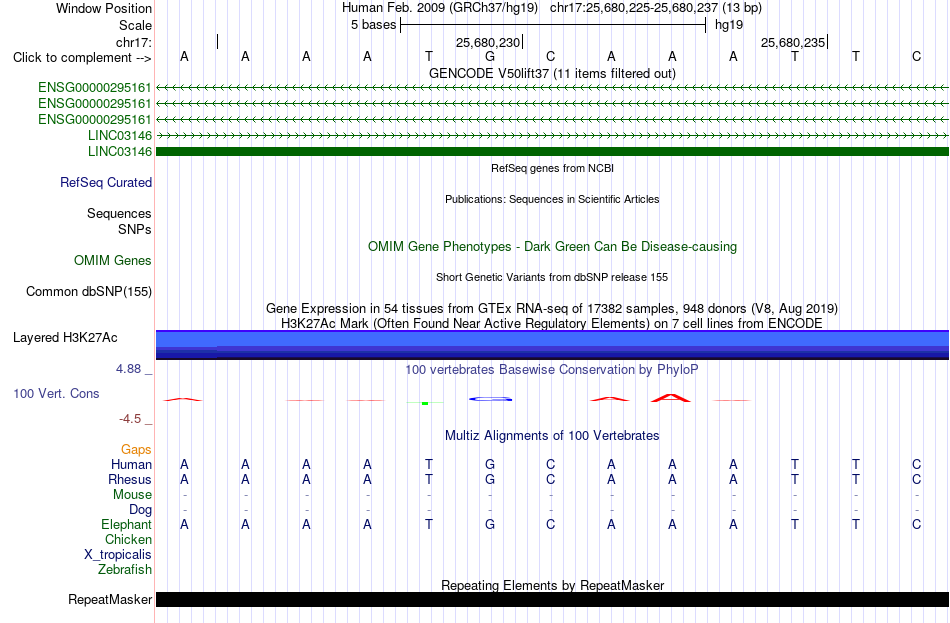Click 'Short Genetic Variants from dbSNP' title
950x623 pixels.
(x=552, y=277)
